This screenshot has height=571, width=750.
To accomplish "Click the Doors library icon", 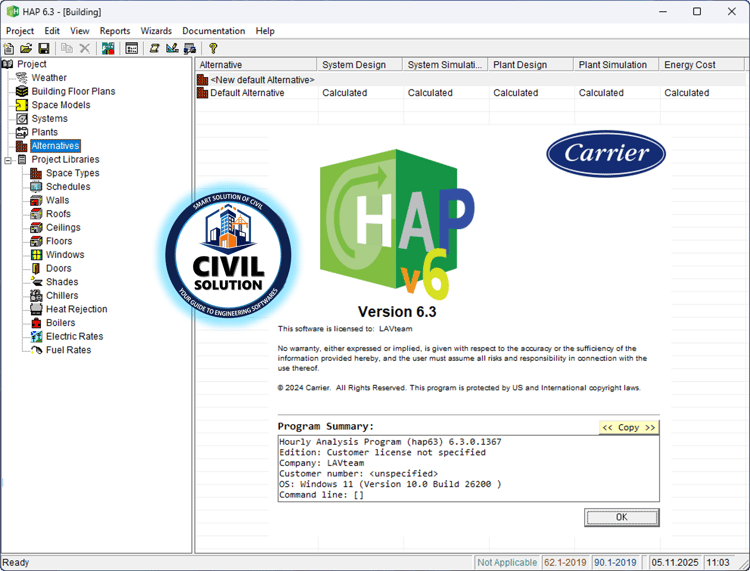I will (x=36, y=268).
